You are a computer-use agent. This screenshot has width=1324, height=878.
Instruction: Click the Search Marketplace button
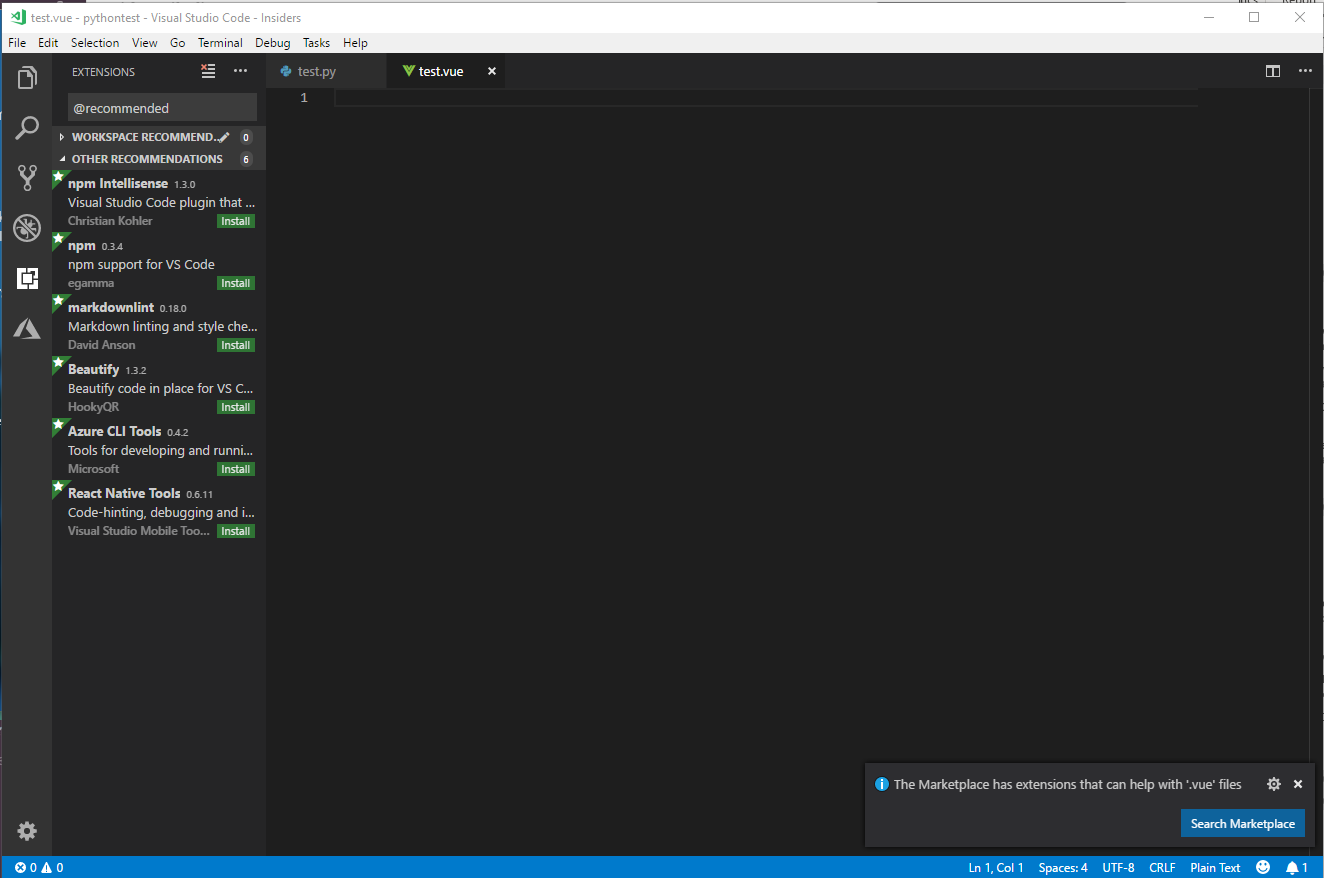1243,823
